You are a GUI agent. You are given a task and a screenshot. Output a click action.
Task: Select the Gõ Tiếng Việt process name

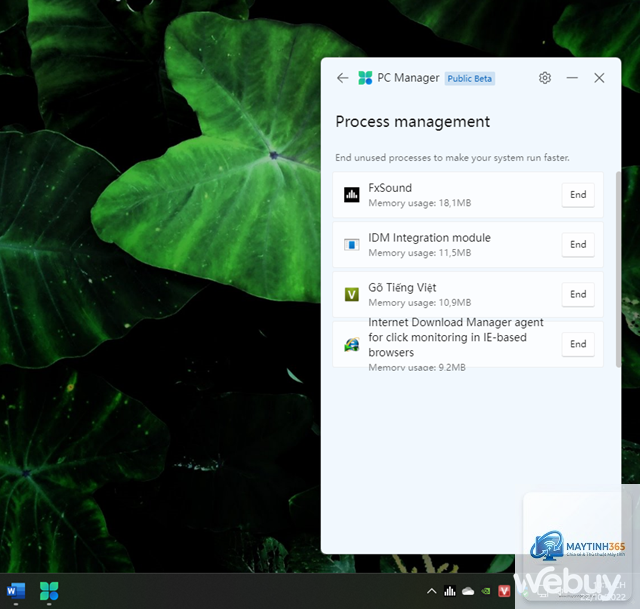402,287
